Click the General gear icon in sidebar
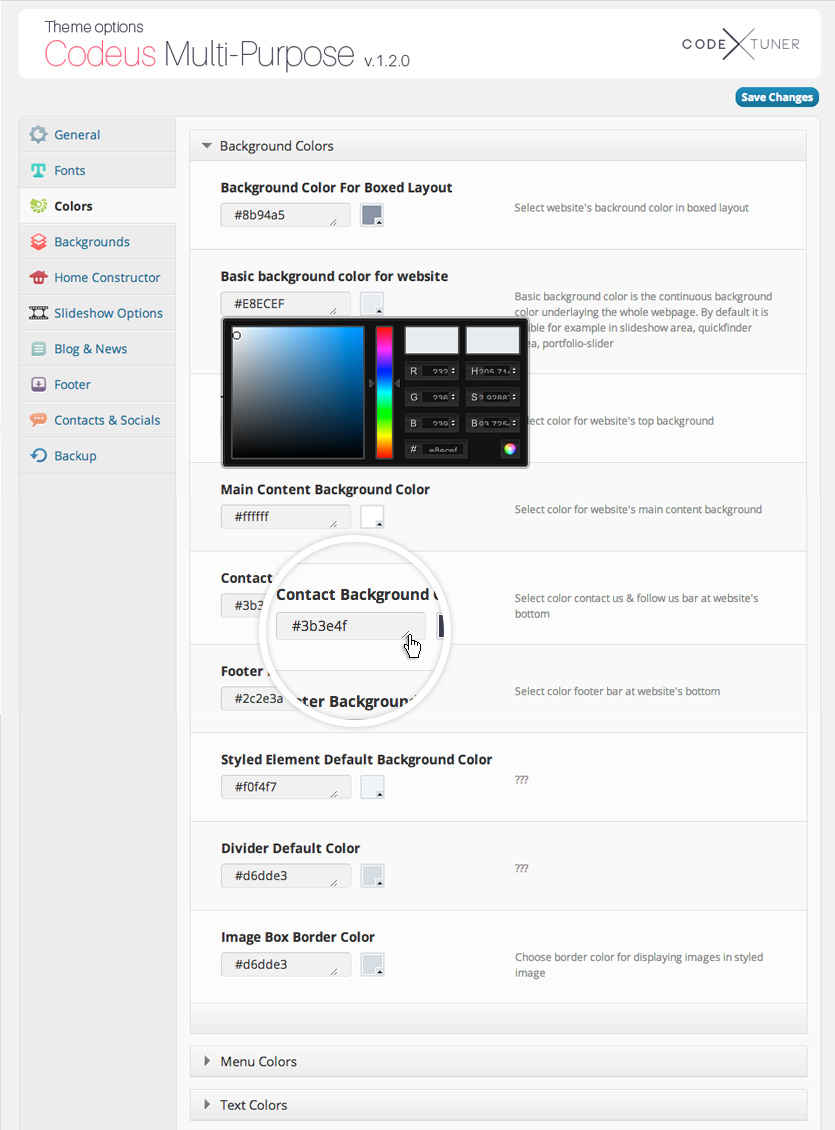Screen dimensions: 835x1130 pos(38,134)
